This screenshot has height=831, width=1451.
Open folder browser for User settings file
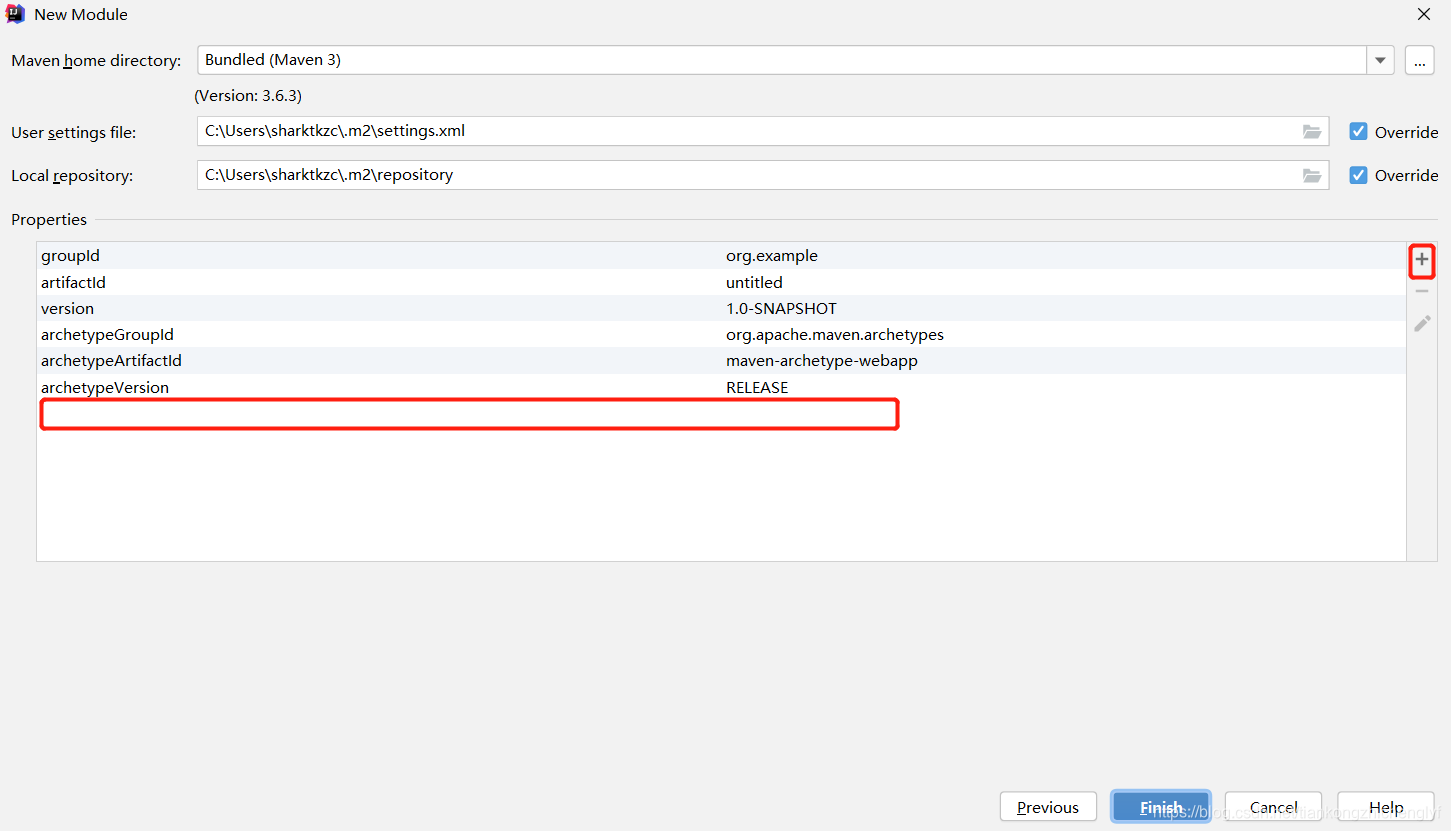[1312, 131]
